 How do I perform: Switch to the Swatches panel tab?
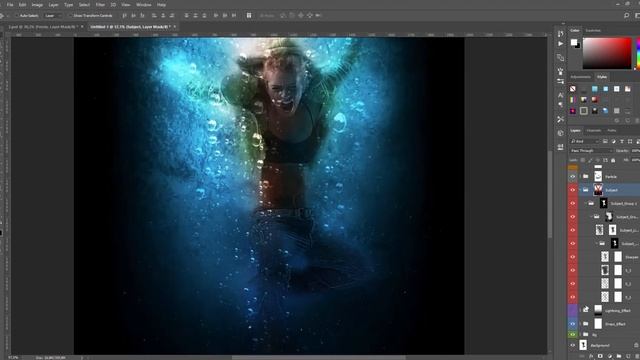(x=593, y=31)
